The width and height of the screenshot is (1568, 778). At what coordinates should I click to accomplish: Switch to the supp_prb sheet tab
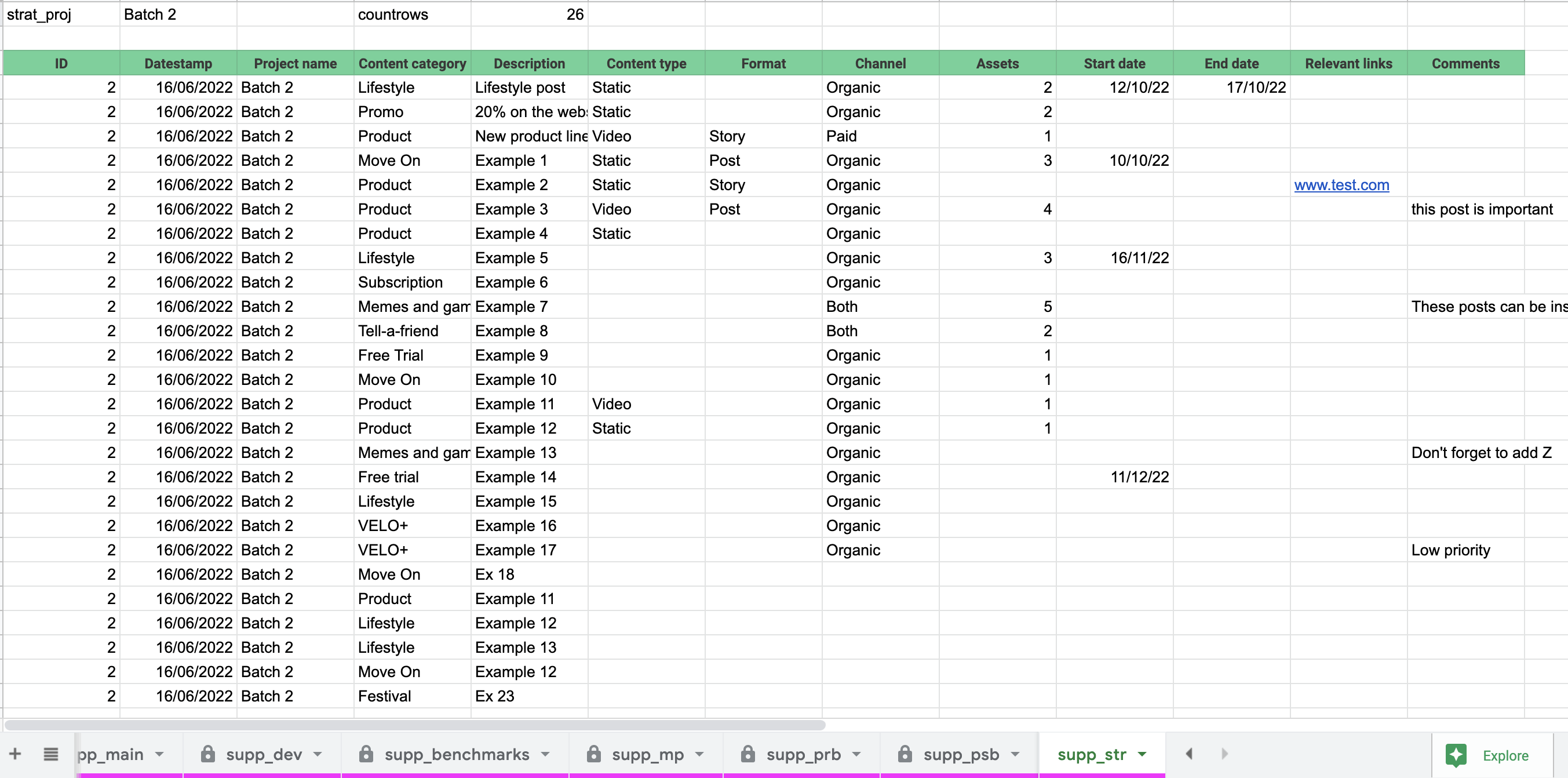(801, 754)
